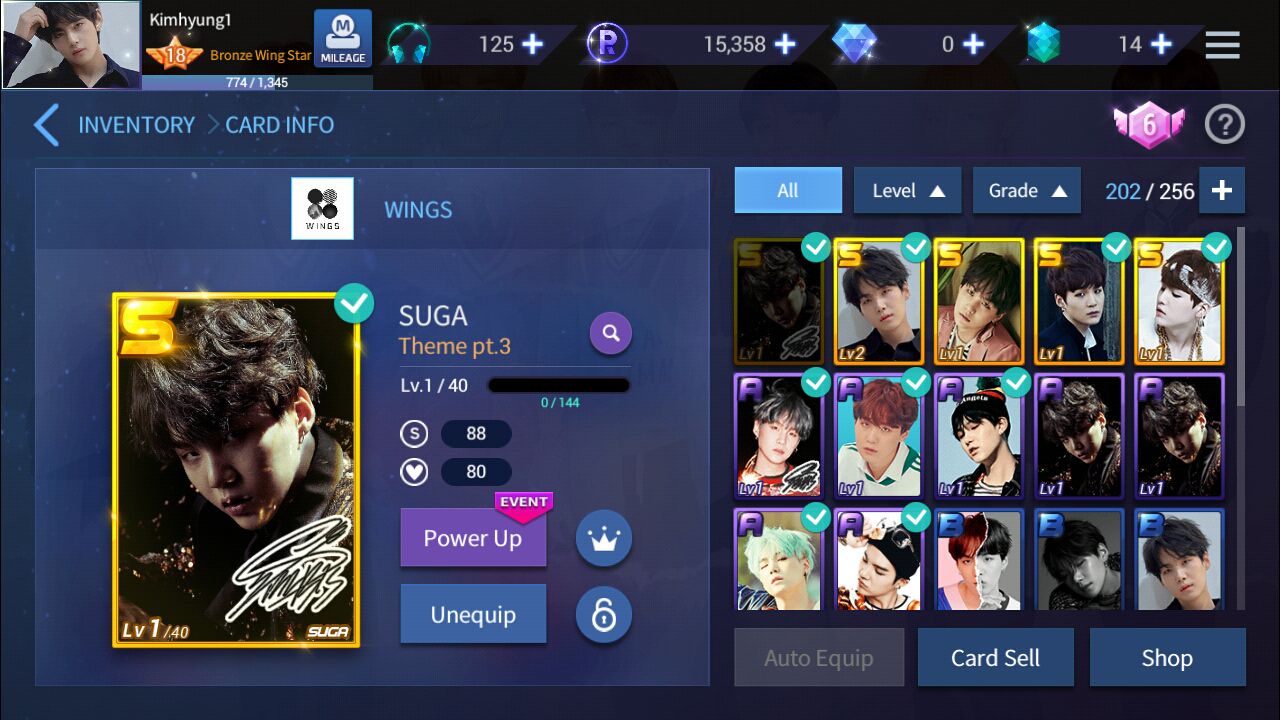Click the Card Sell button
1280x720 pixels.
[995, 657]
